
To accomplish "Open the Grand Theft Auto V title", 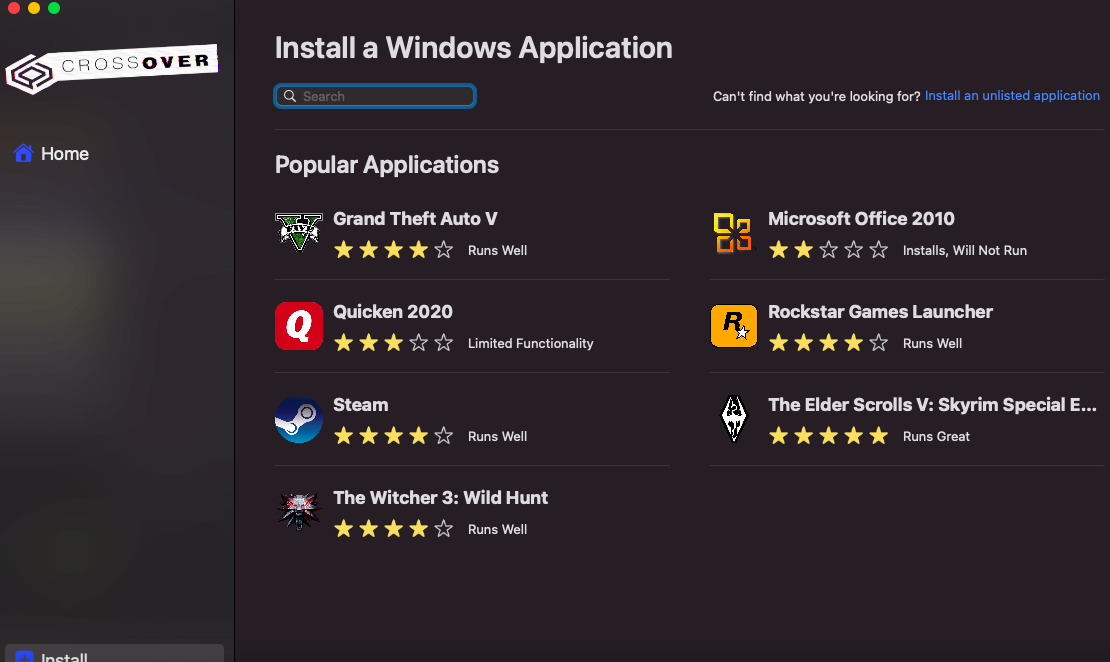I will tap(415, 219).
